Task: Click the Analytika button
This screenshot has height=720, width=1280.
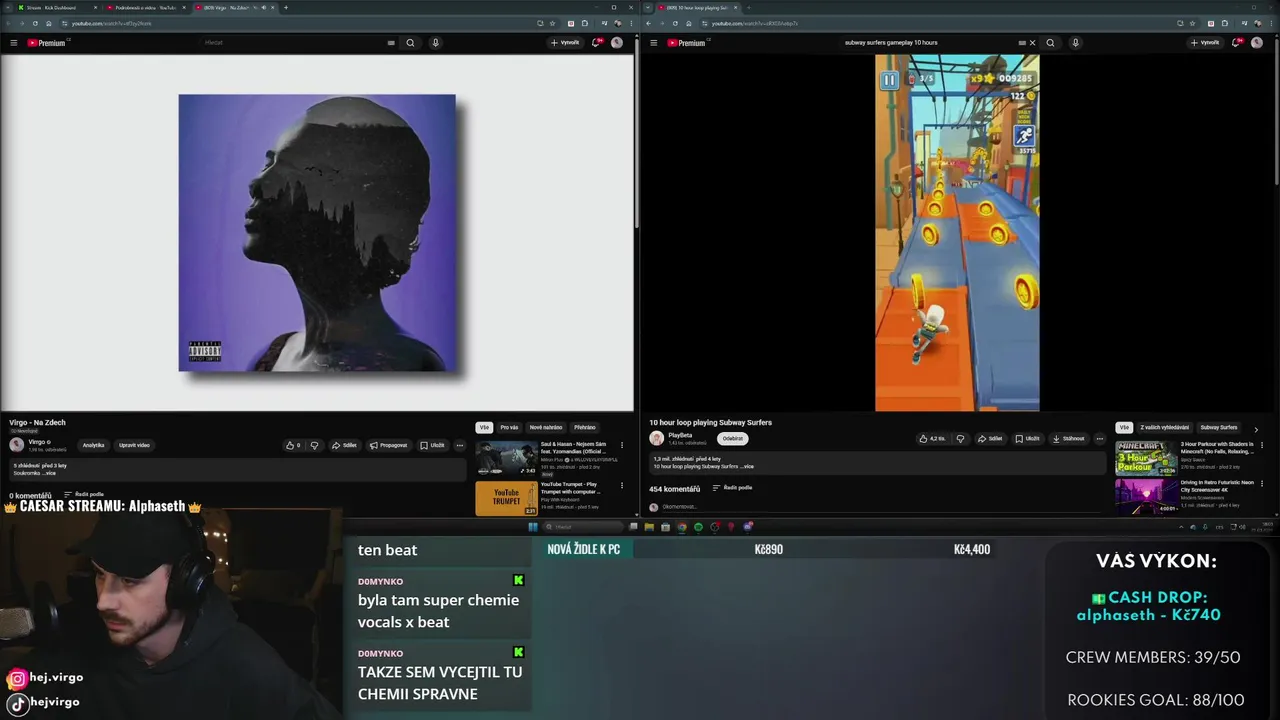Action: [x=93, y=445]
